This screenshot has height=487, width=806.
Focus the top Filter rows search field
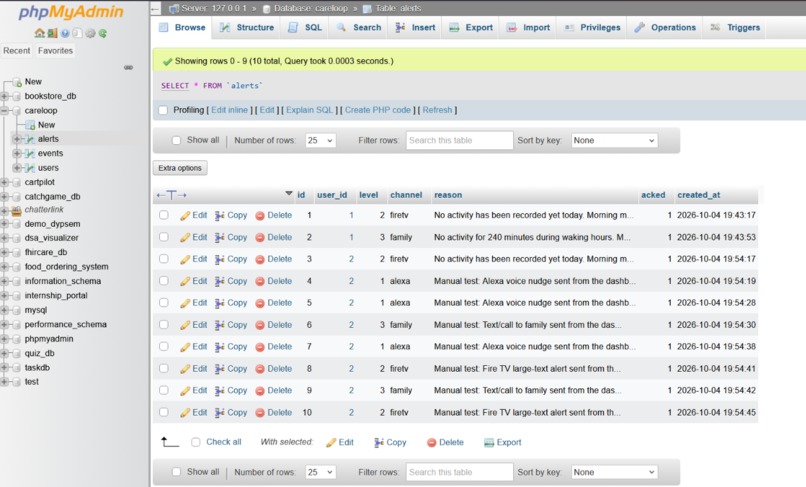460,140
